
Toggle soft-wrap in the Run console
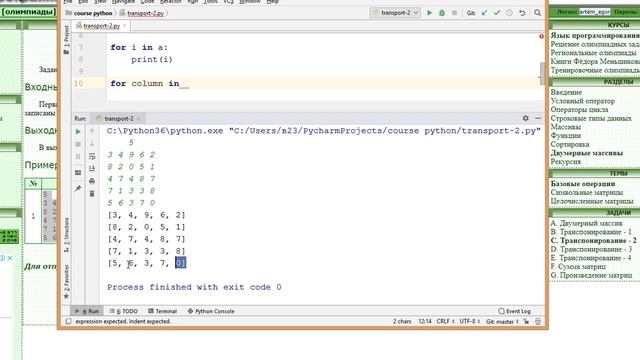(x=92, y=156)
